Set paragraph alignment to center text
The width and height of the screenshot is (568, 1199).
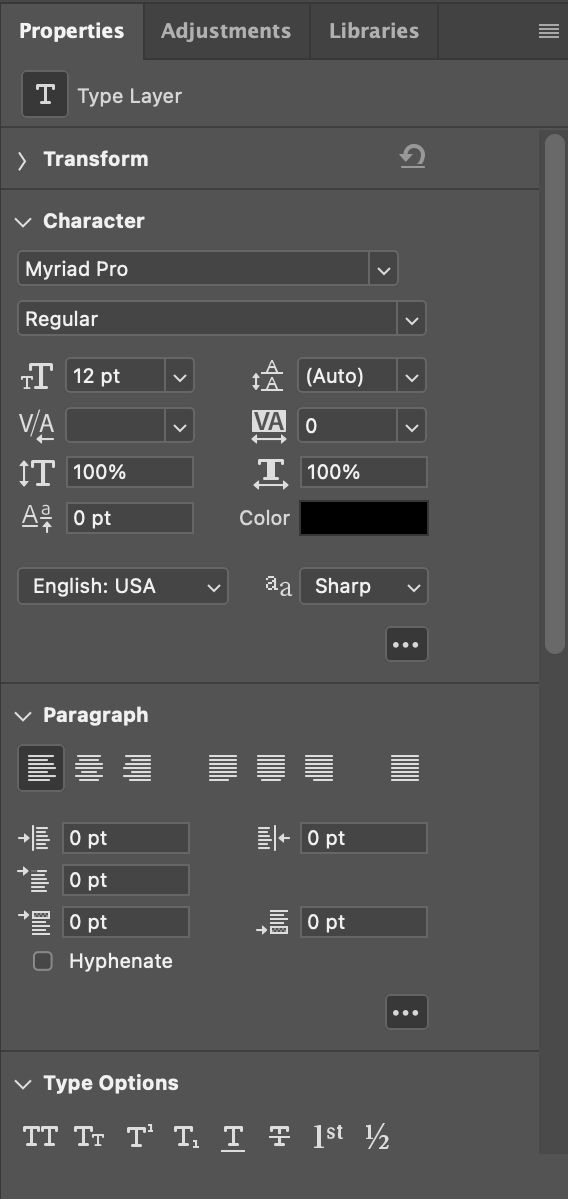click(89, 768)
